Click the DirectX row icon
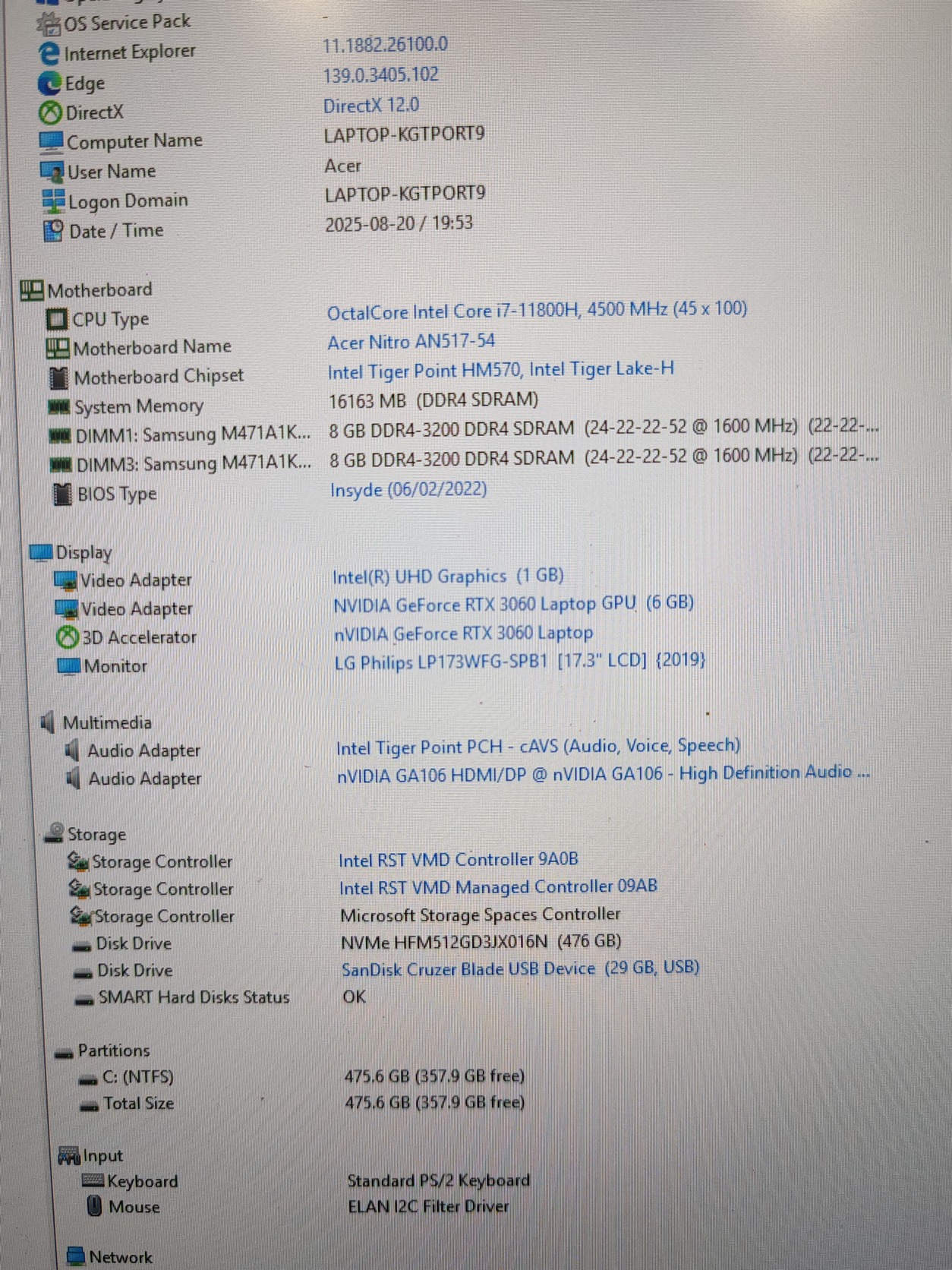 50,113
